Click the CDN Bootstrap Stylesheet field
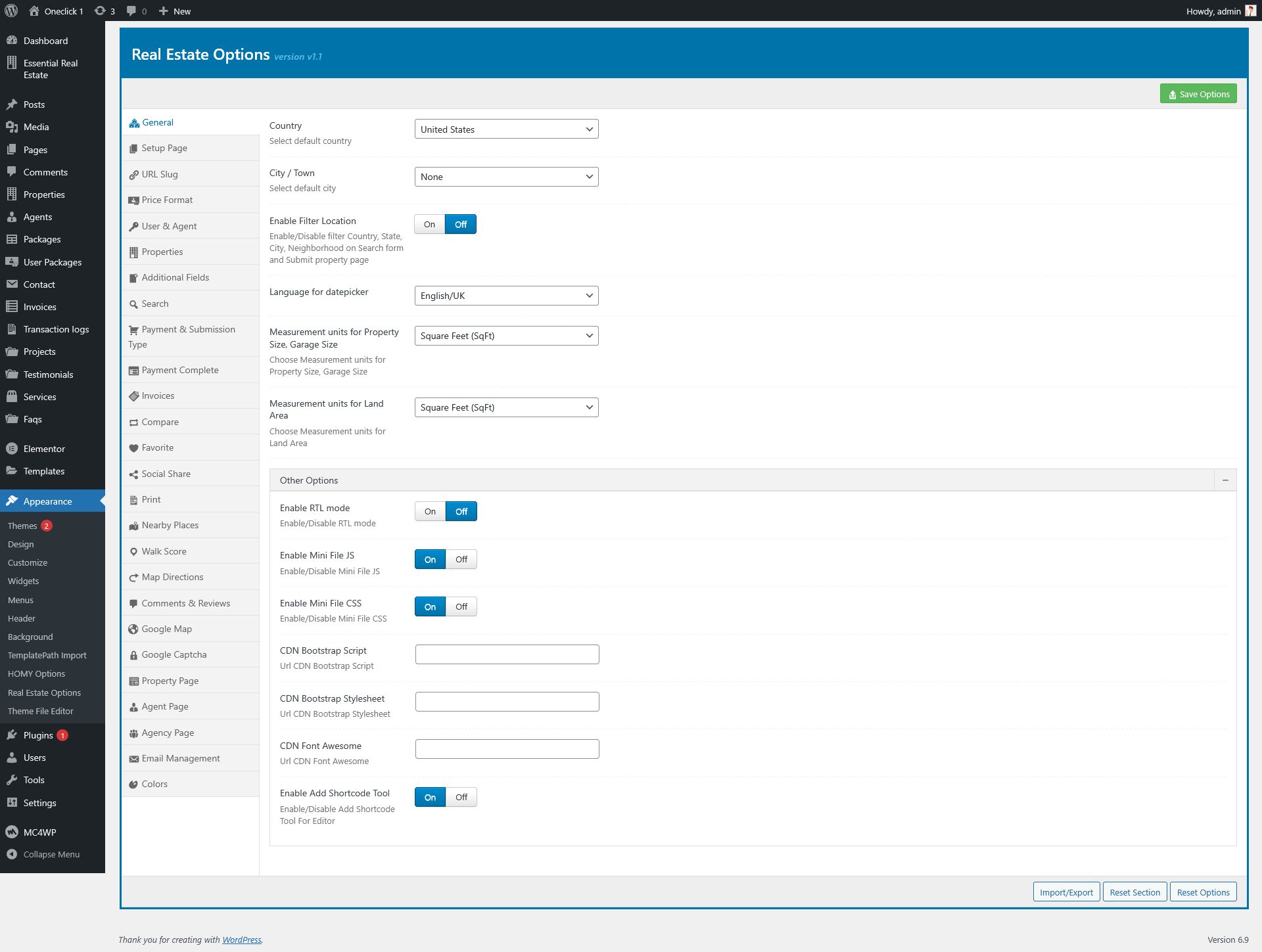Screen dimensions: 1262x952 (507, 702)
